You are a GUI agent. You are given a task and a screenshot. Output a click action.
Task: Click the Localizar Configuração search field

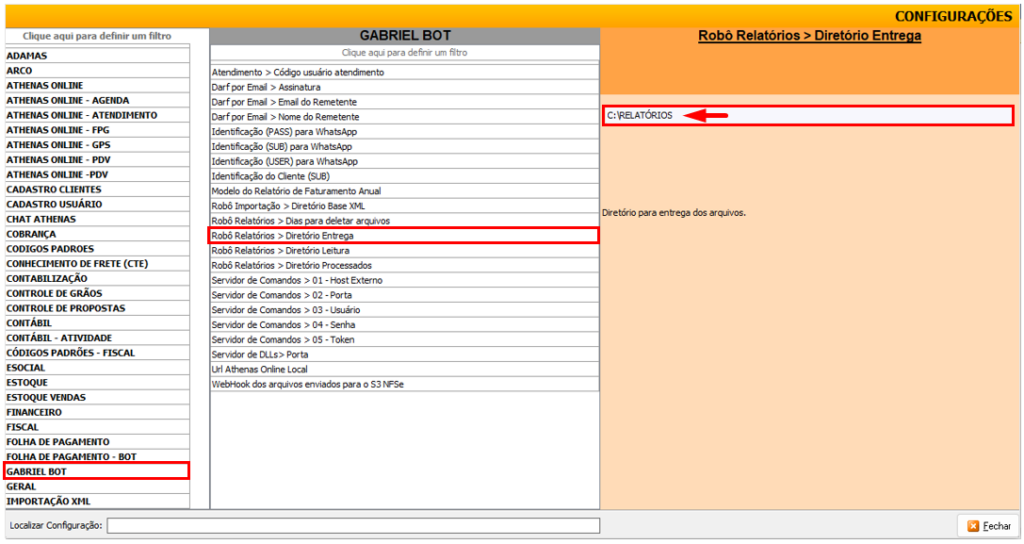353,525
